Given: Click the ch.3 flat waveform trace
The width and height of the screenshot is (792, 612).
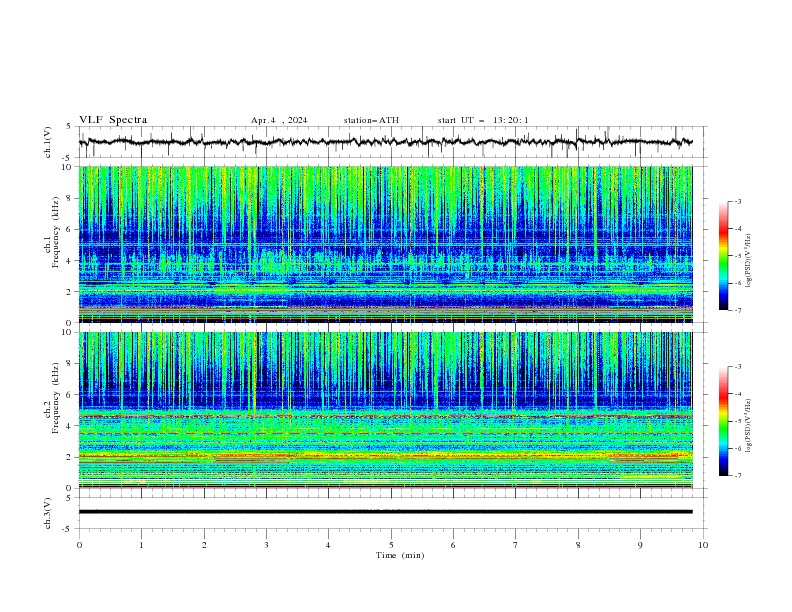Looking at the screenshot, I should coord(386,512).
